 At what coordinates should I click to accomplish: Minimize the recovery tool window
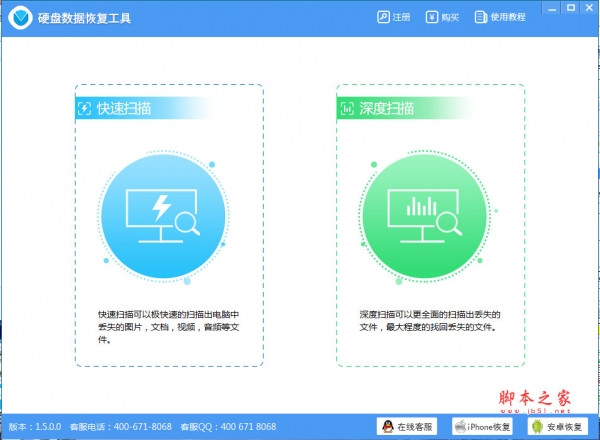tap(552, 8)
